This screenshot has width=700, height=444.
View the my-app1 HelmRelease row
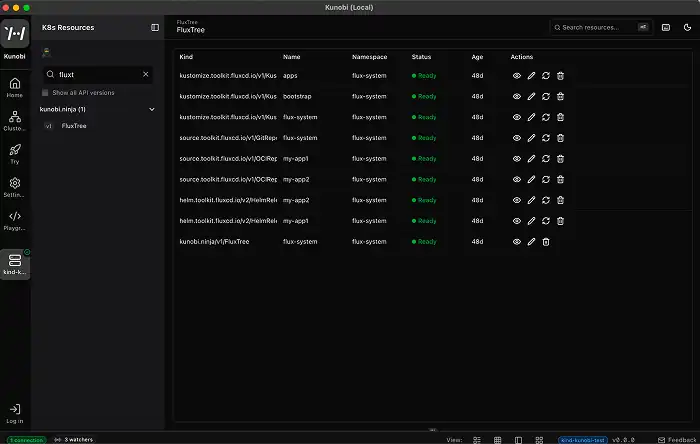pyautogui.click(x=517, y=221)
